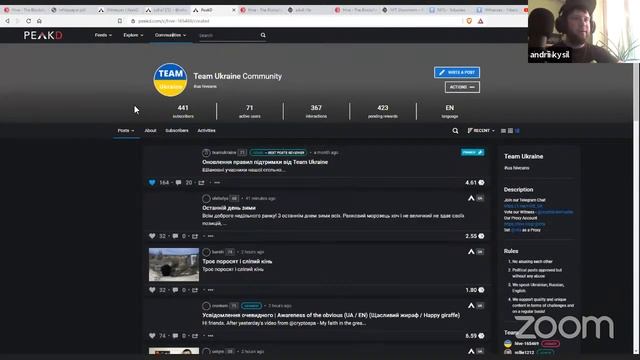The height and width of the screenshot is (360, 640).
Task: Open post 'Останній день зими'
Action: point(229,208)
